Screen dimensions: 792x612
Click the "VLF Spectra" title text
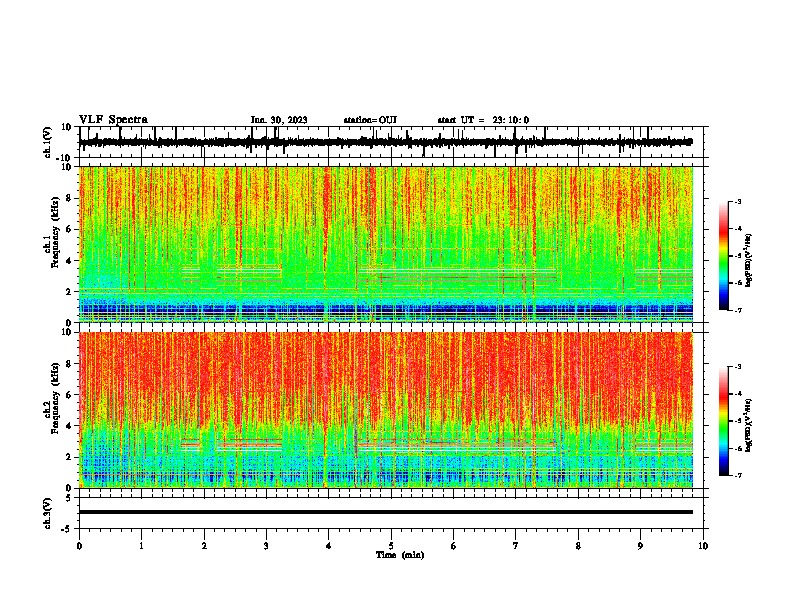pyautogui.click(x=113, y=120)
